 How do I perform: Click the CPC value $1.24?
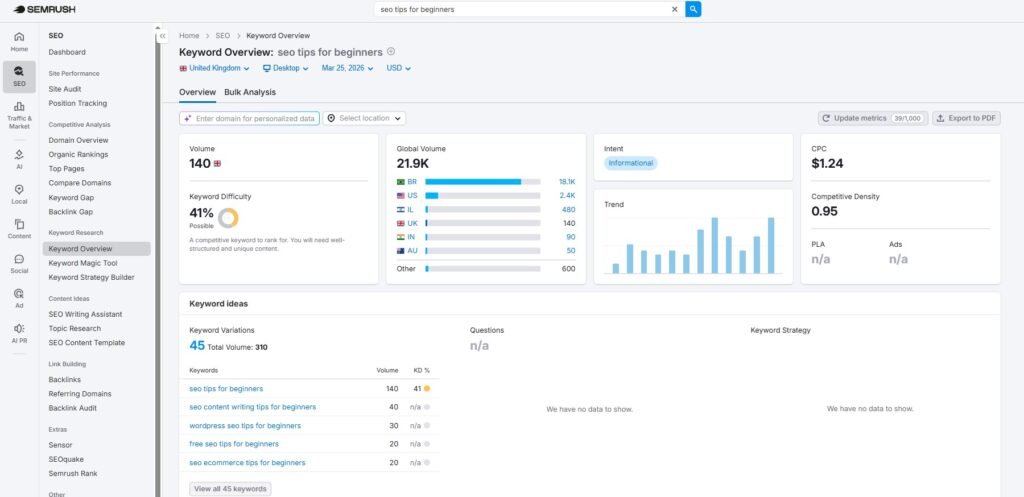(x=827, y=164)
